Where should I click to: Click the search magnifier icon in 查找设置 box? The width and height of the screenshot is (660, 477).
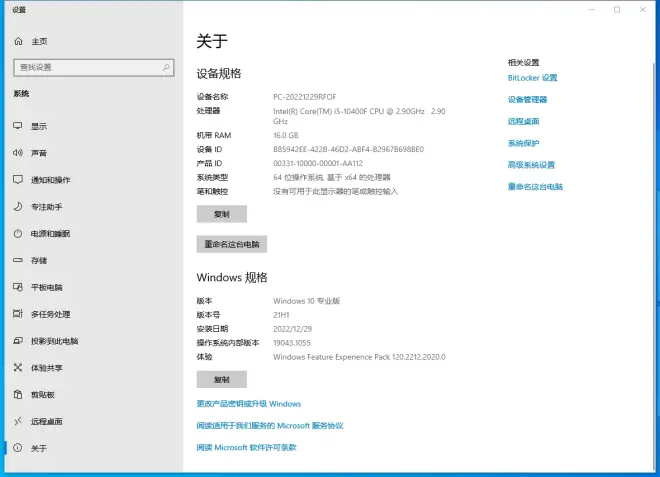coord(166,67)
